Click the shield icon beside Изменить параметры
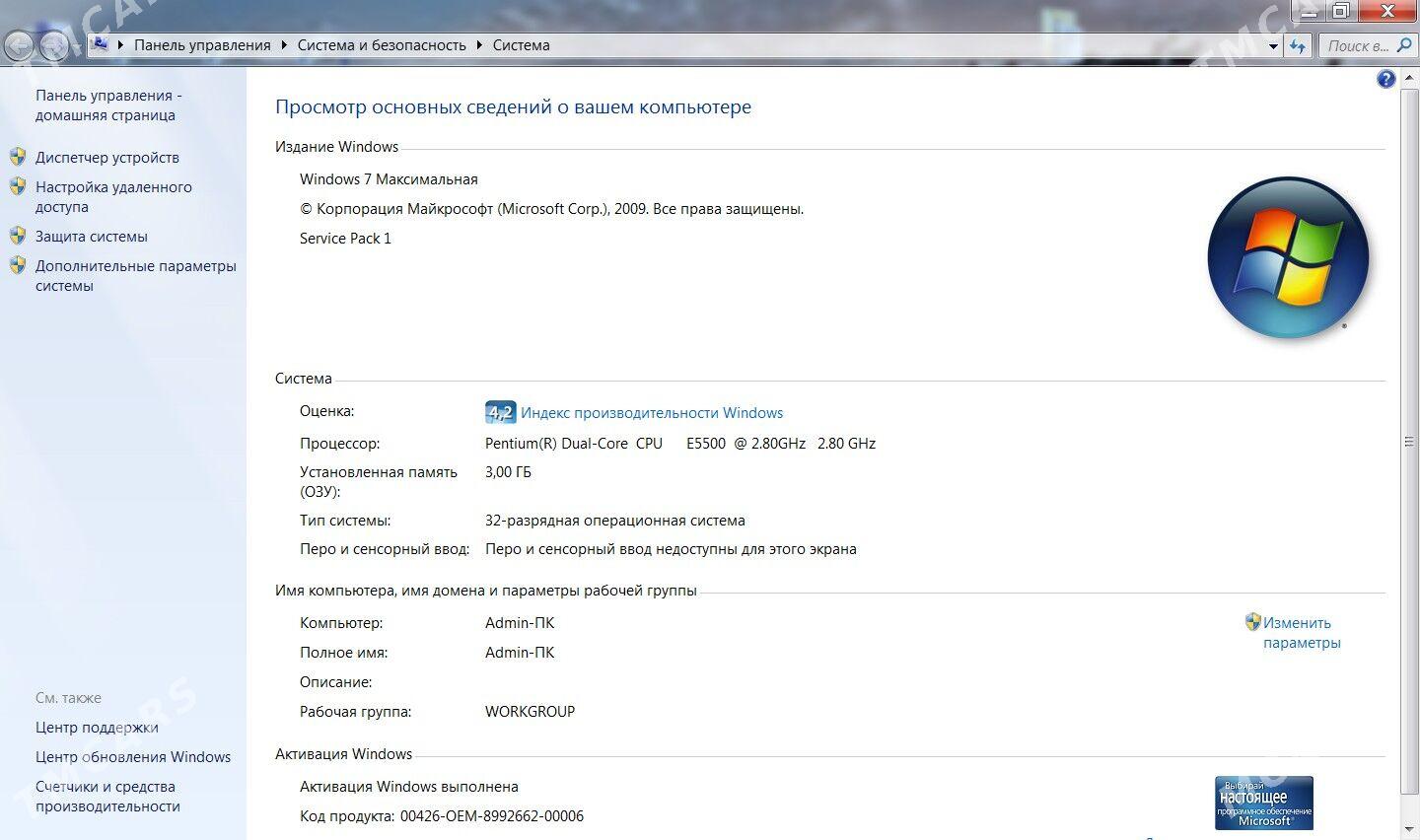Image resolution: width=1420 pixels, height=840 pixels. [x=1252, y=622]
